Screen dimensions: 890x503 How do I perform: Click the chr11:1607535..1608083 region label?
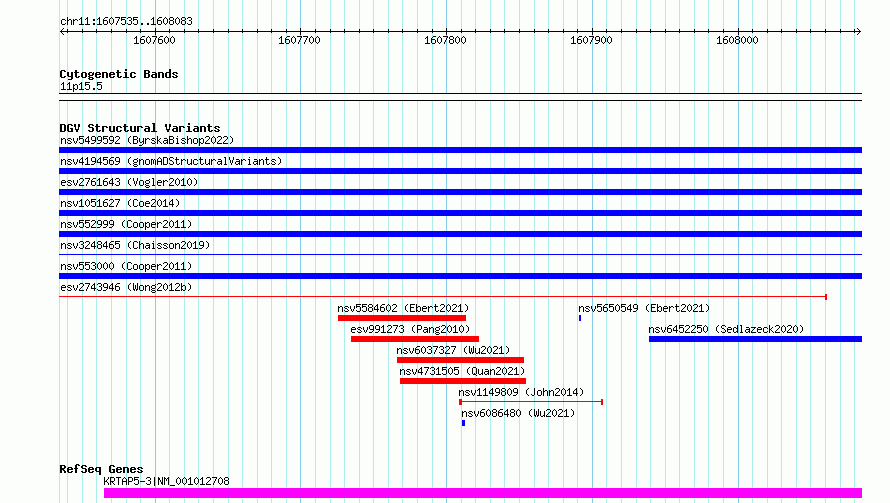(x=126, y=22)
